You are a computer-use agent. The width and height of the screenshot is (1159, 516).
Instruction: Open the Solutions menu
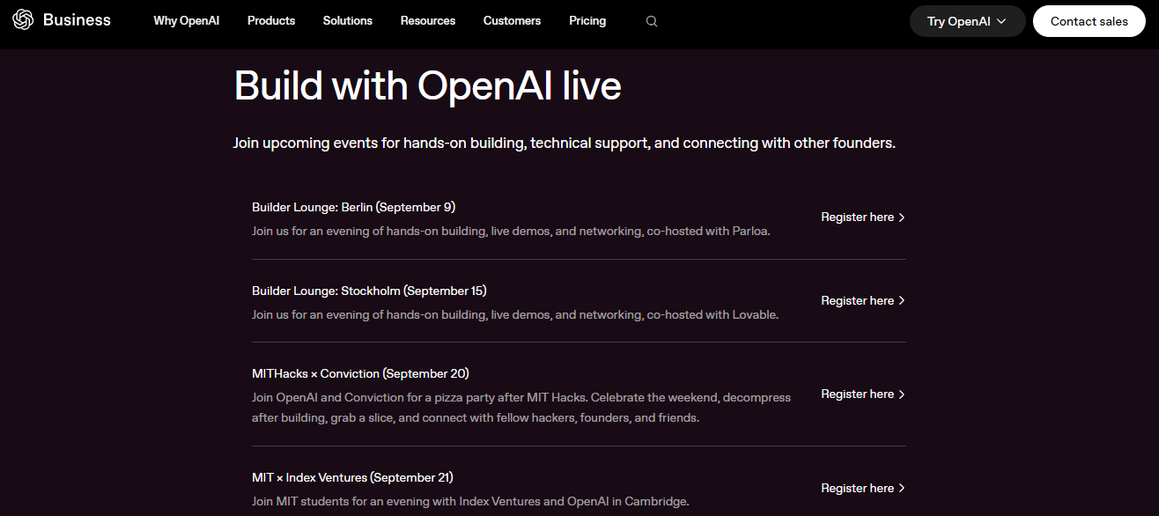click(347, 21)
